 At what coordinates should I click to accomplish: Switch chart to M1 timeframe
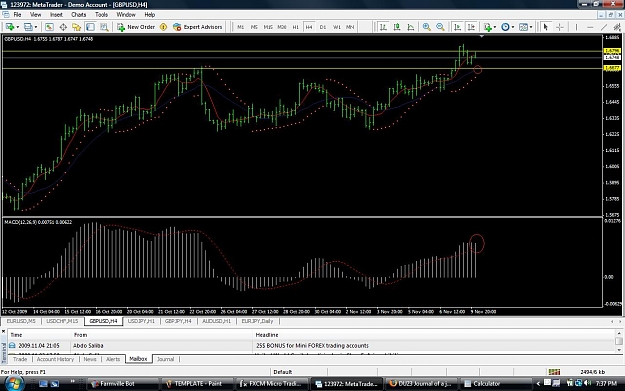[x=240, y=27]
